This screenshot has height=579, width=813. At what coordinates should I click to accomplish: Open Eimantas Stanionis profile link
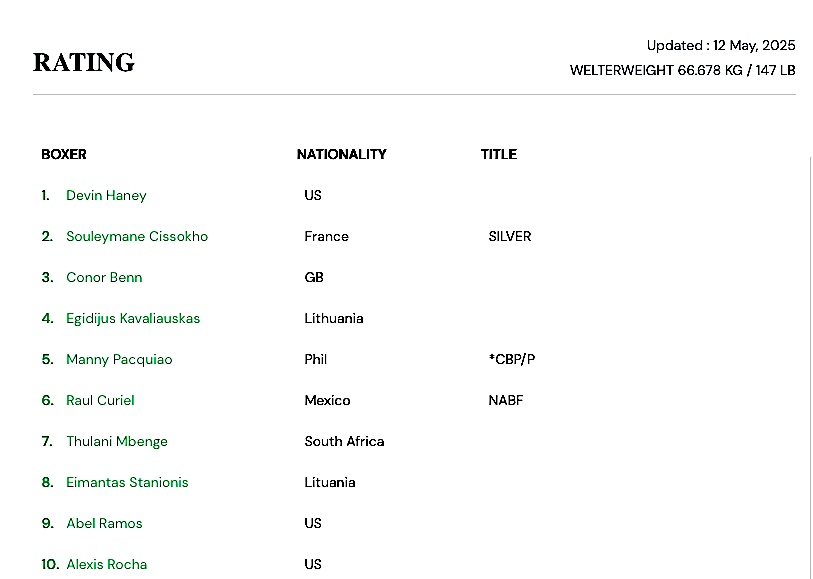click(127, 482)
